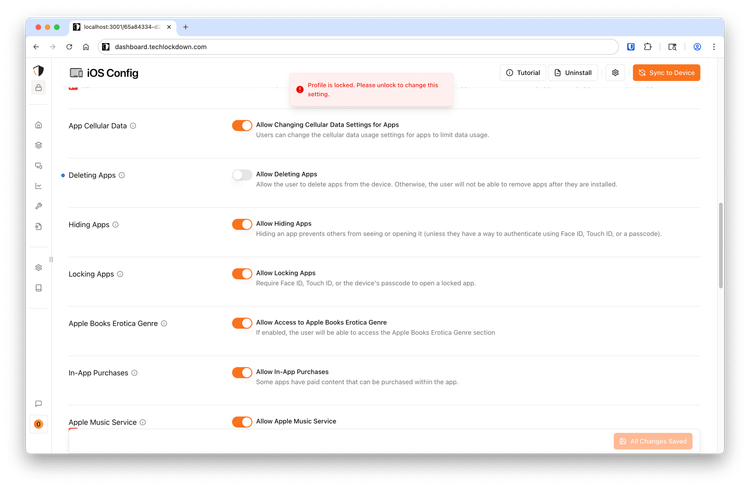The image size is (750, 488).
Task: Open the chart analytics sidebar icon
Action: coord(38,186)
